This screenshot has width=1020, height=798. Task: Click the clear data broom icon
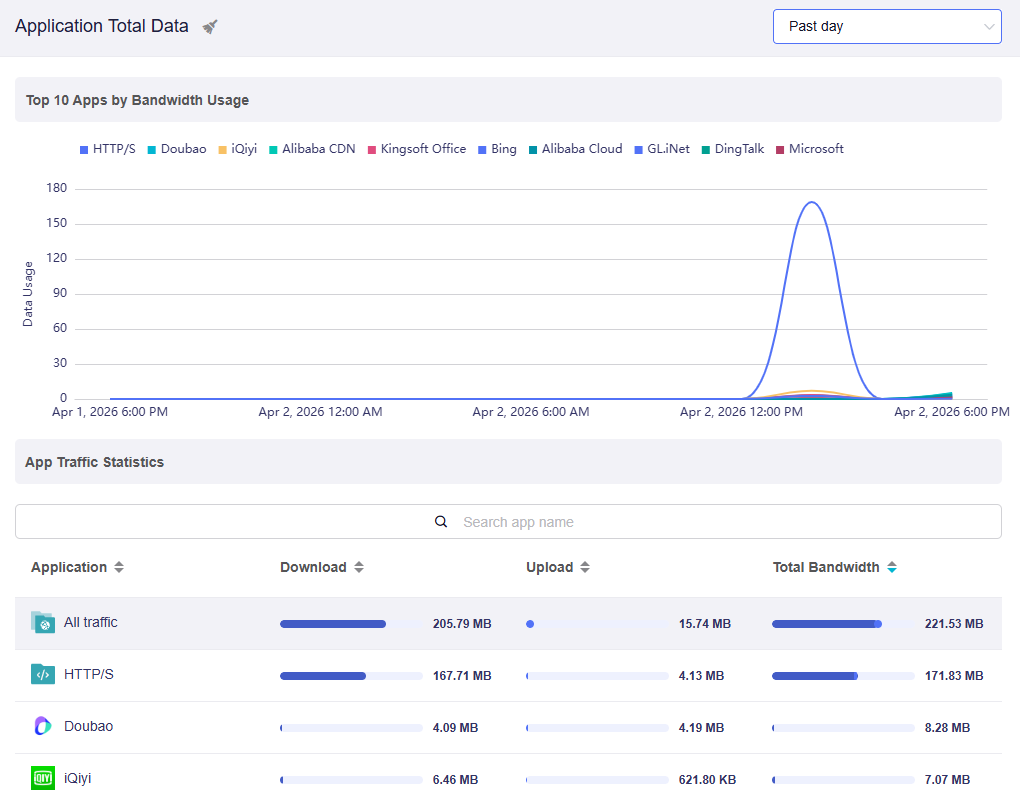coord(210,27)
